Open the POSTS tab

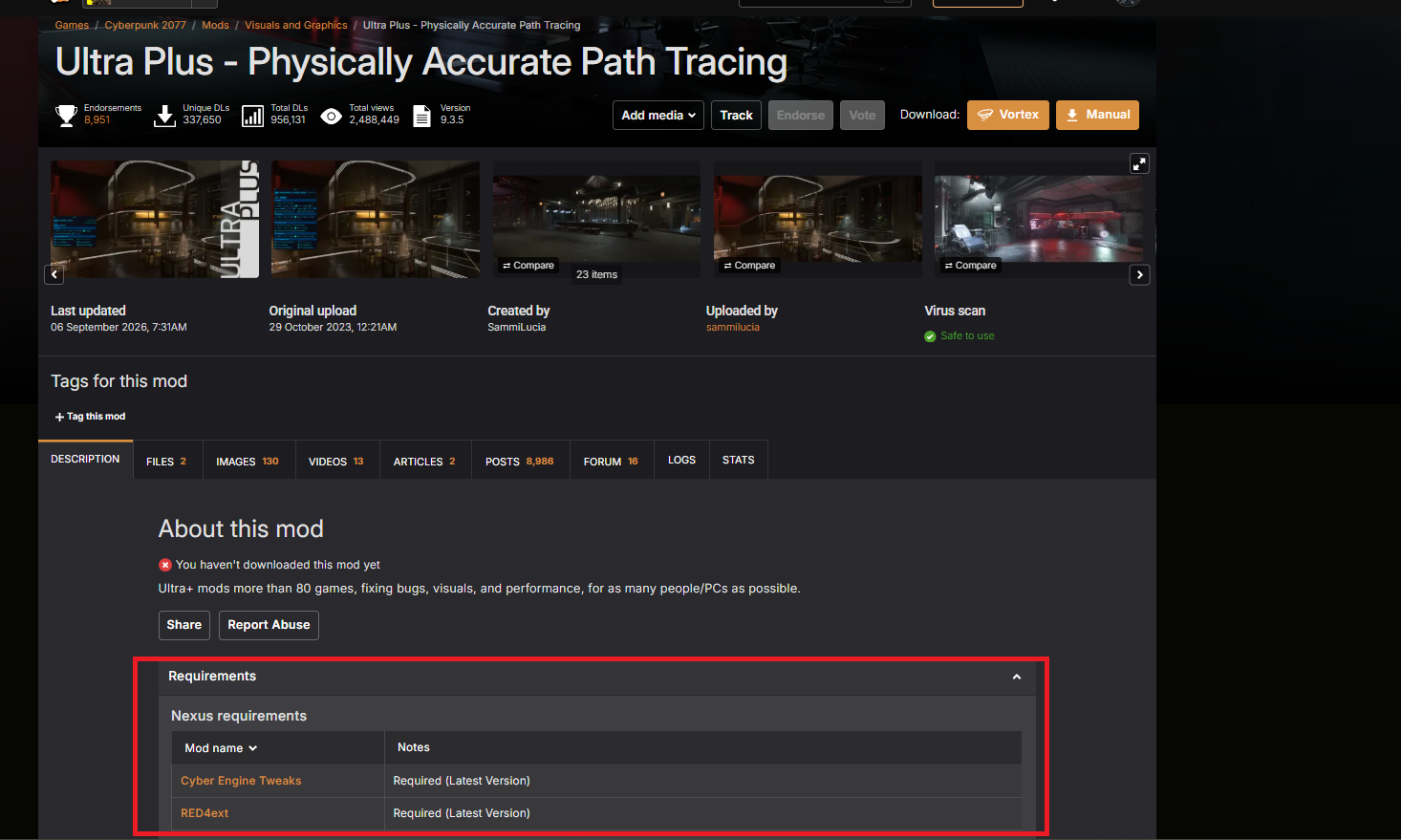520,461
